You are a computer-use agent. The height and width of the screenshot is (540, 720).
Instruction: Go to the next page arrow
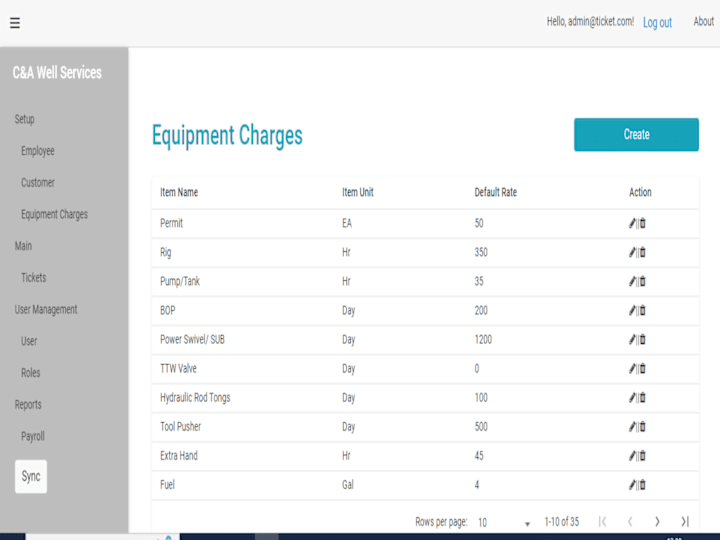[657, 522]
